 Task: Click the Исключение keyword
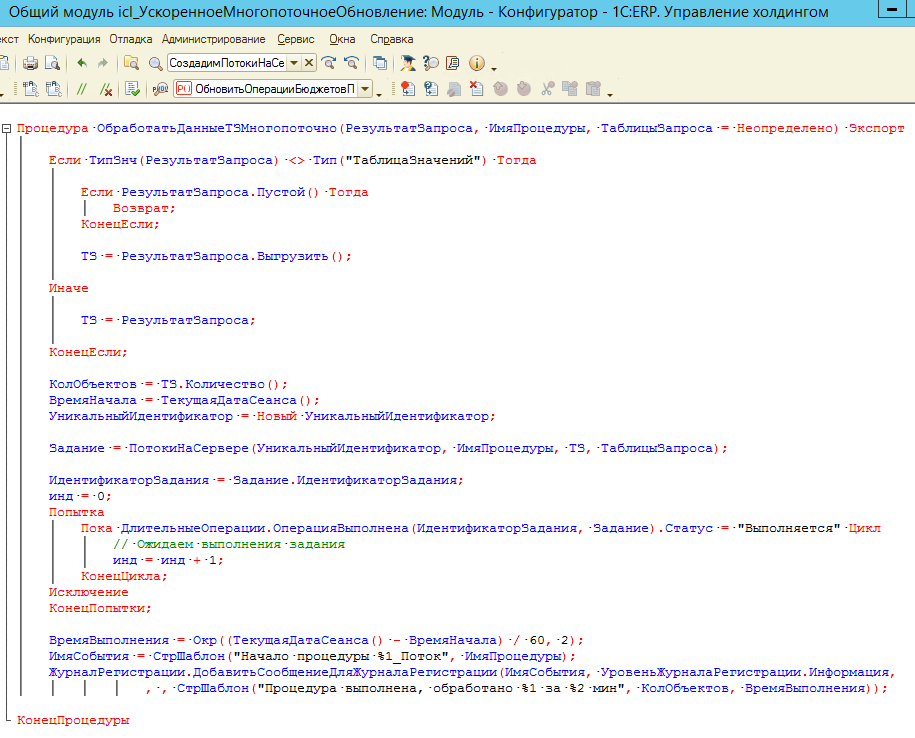point(89,592)
